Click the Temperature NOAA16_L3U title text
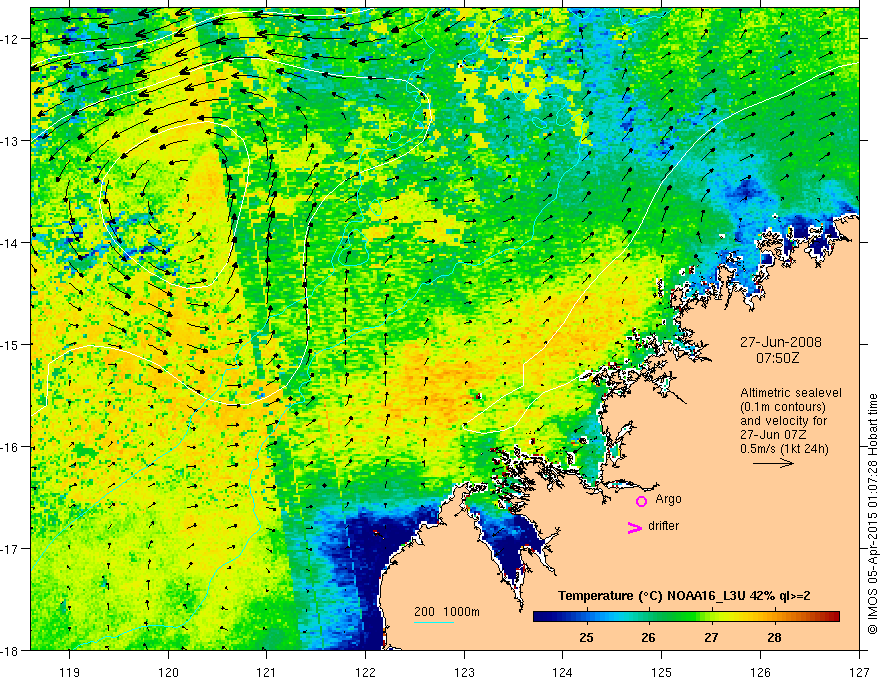Image resolution: width=880 pixels, height=680 pixels. pyautogui.click(x=684, y=596)
